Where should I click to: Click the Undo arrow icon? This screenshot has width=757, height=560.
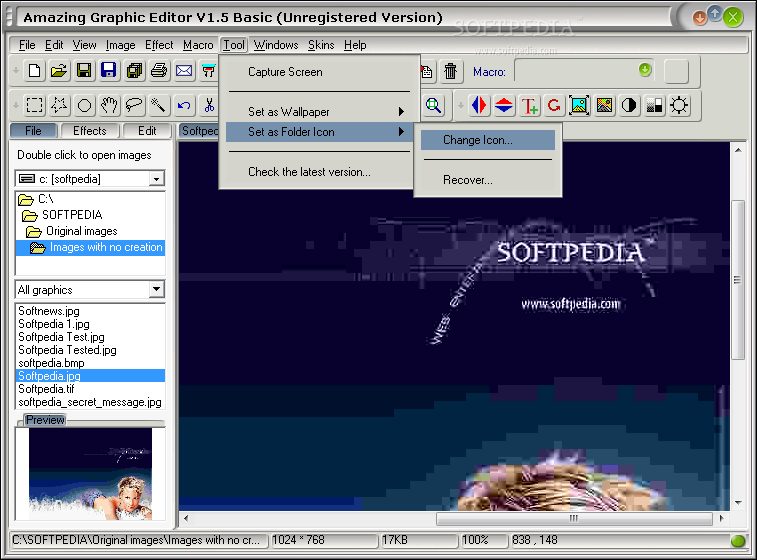pos(184,105)
